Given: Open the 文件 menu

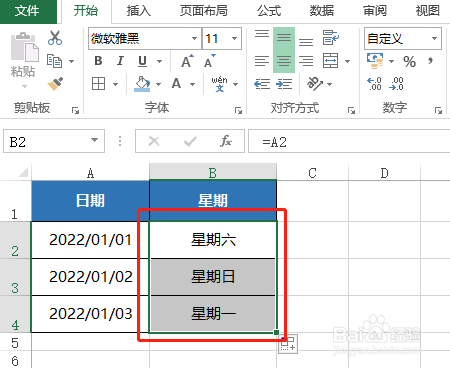Looking at the screenshot, I should [27, 11].
